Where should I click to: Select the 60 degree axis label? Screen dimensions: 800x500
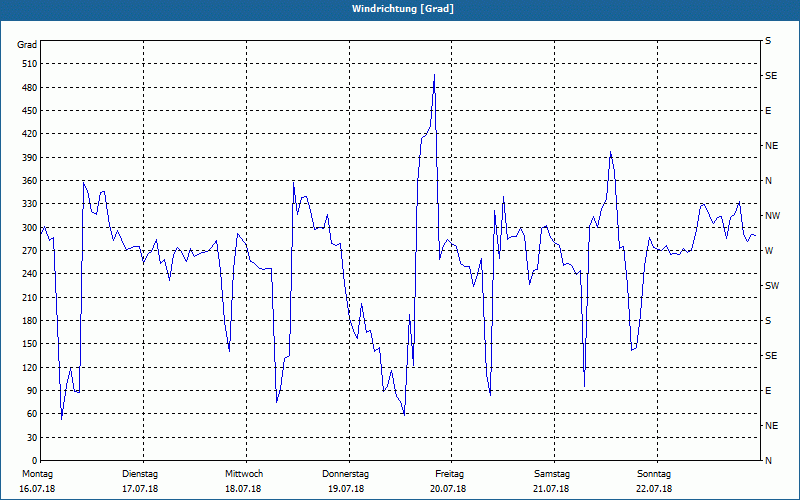pos(31,414)
